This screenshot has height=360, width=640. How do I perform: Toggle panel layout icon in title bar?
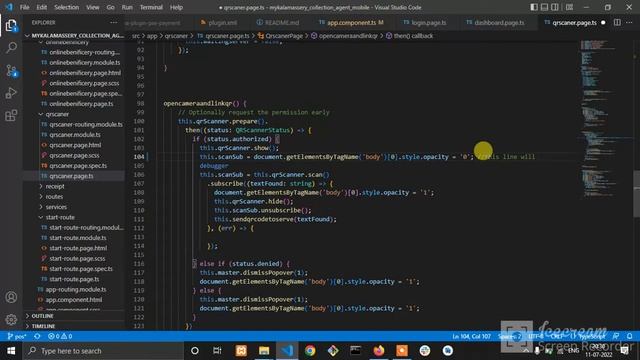point(544,7)
